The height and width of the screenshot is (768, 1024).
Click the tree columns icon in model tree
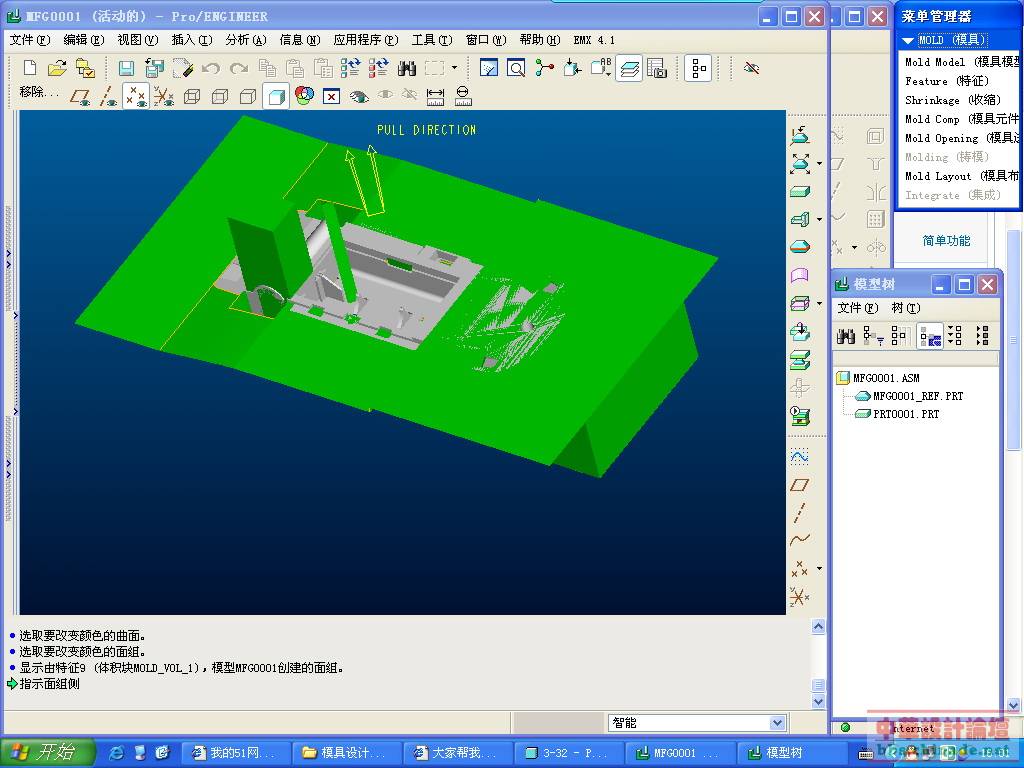click(x=899, y=336)
